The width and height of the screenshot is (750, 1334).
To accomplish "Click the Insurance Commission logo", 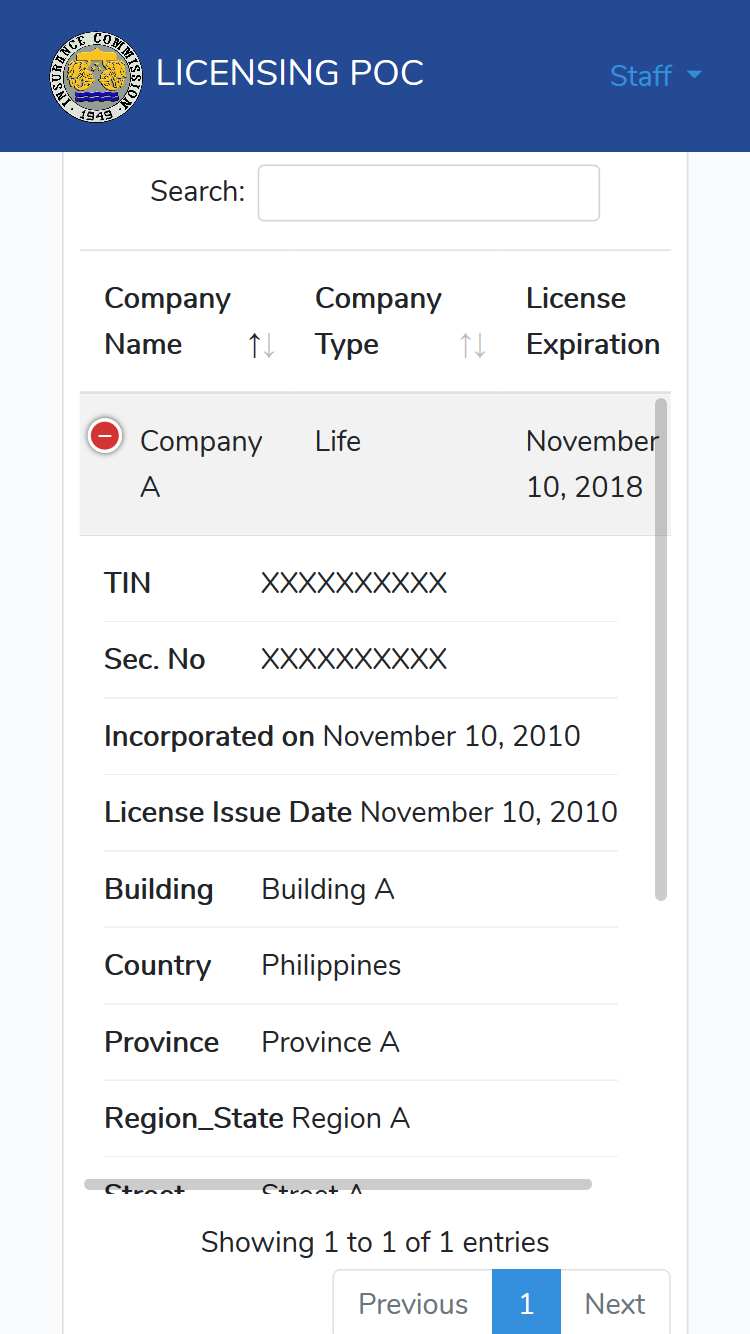I will coord(96,76).
